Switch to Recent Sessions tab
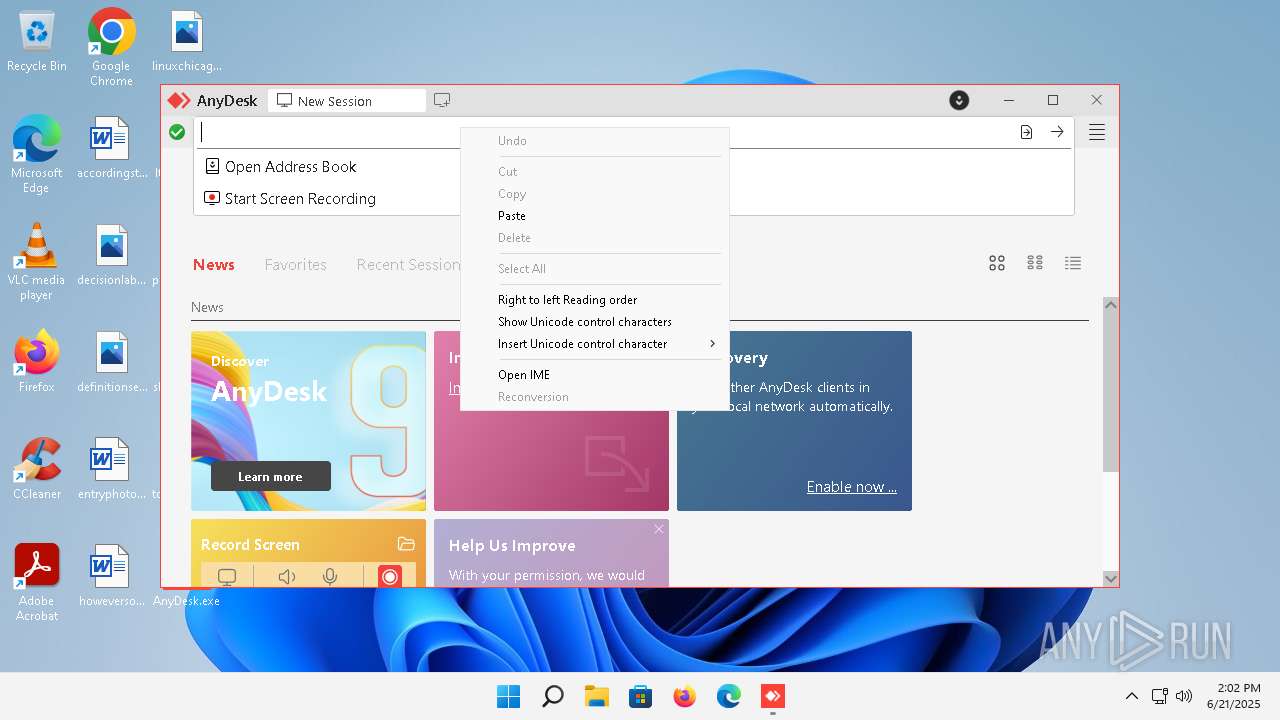Viewport: 1280px width, 720px height. pos(408,265)
